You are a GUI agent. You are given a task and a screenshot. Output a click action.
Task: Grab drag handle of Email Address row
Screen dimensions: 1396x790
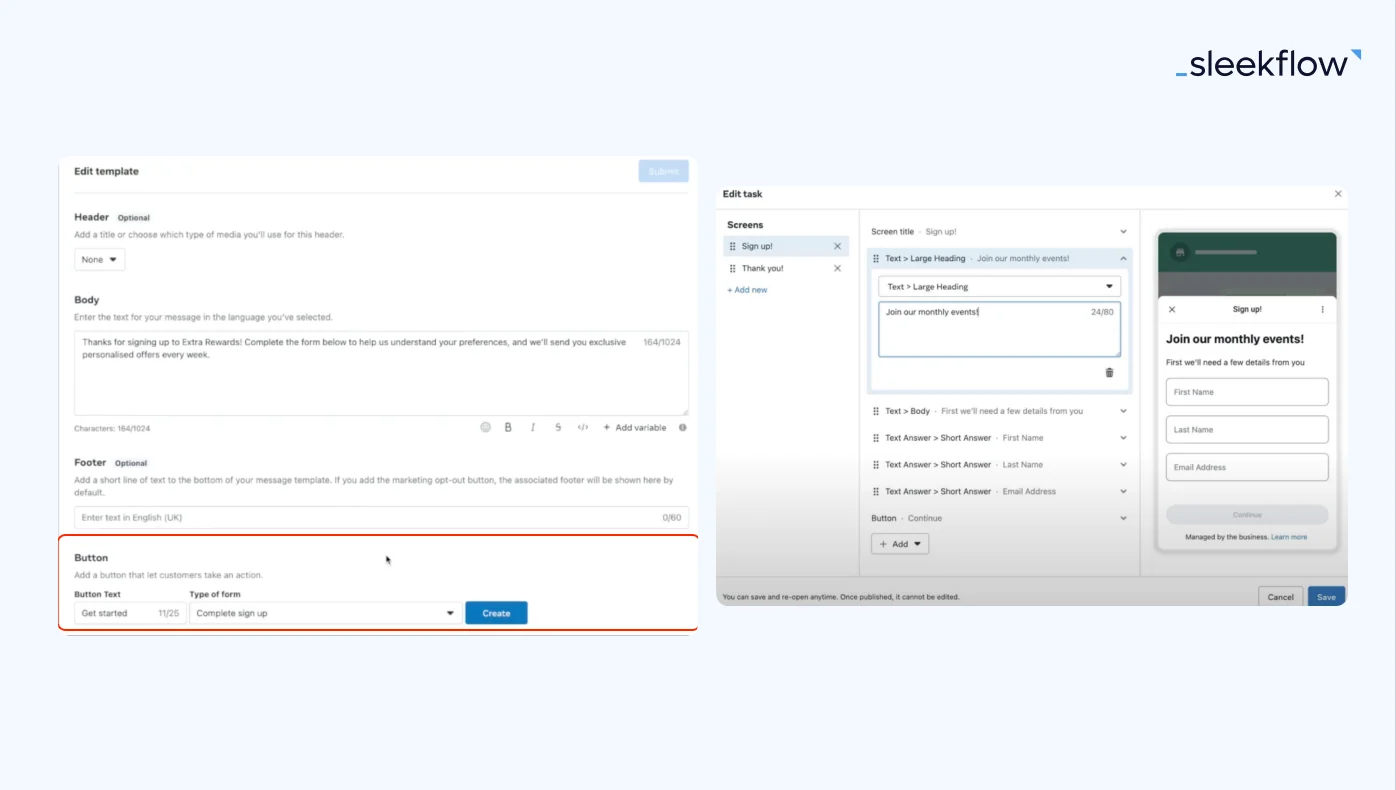pos(876,492)
